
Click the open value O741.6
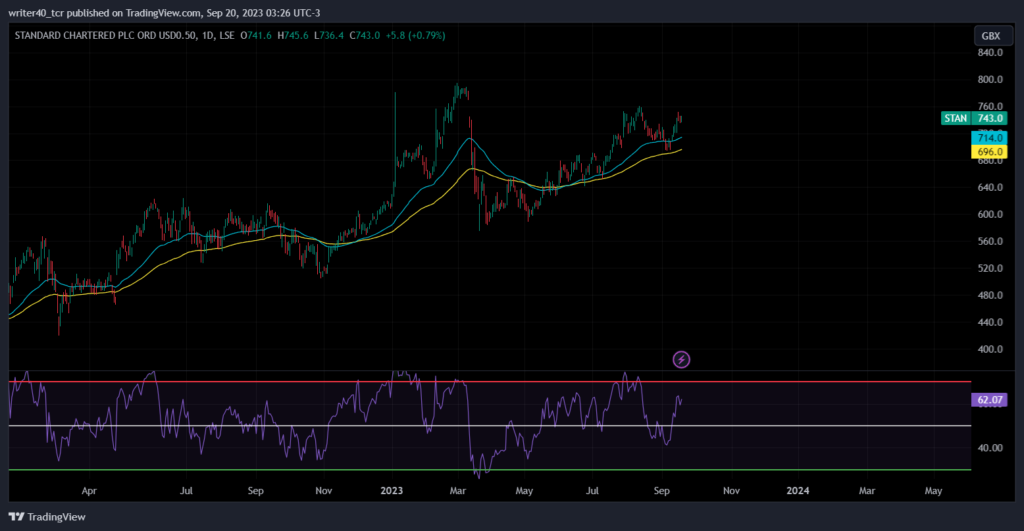[x=256, y=35]
